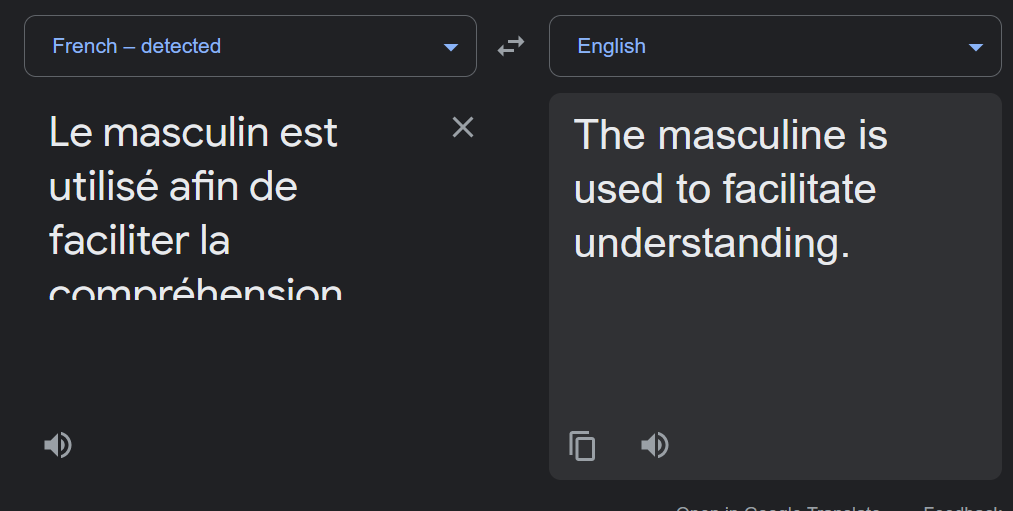
Task: Place cursor on the word "masculin"
Action: pos(185,132)
